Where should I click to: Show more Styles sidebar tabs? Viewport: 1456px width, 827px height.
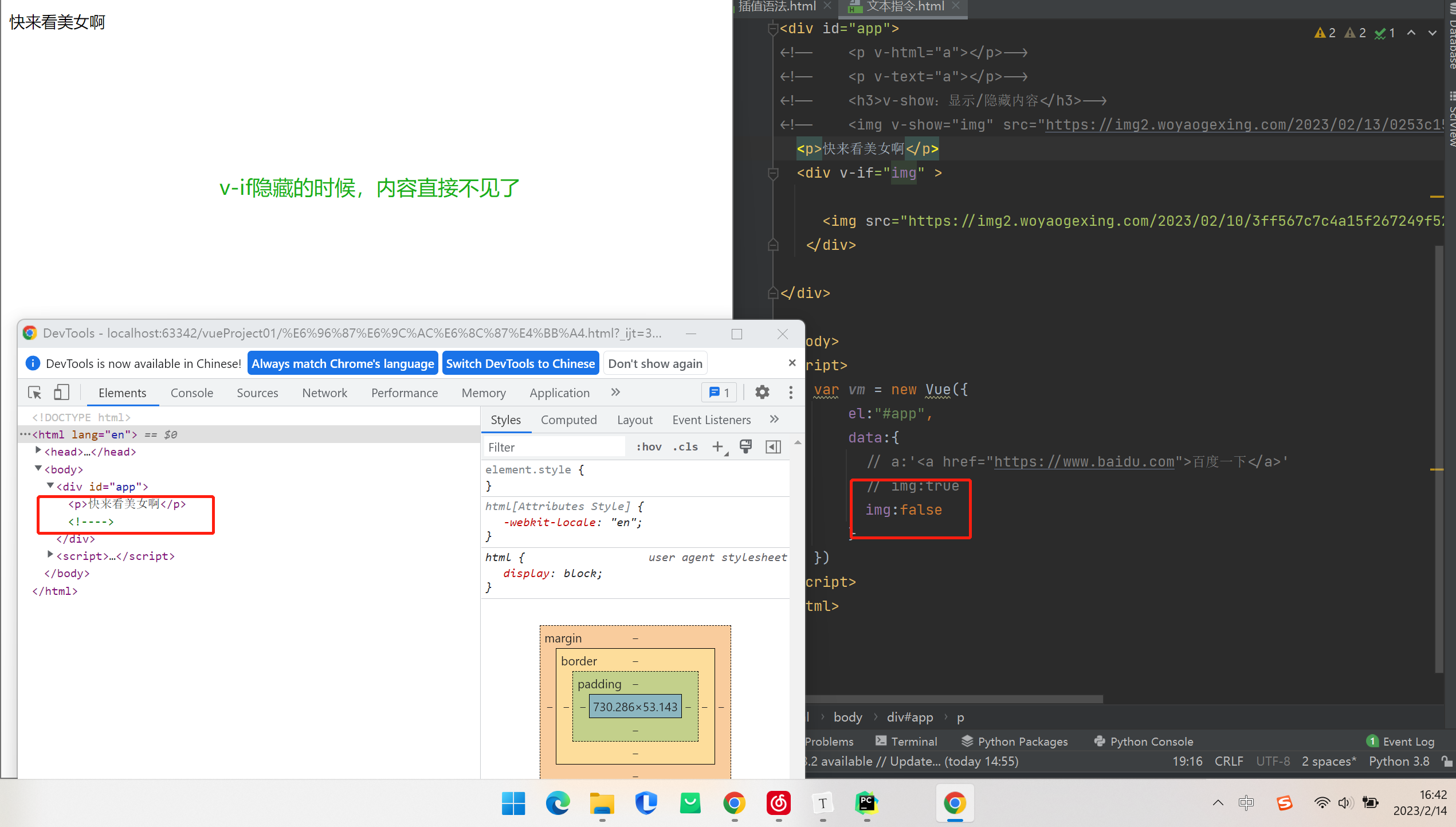[x=775, y=420]
